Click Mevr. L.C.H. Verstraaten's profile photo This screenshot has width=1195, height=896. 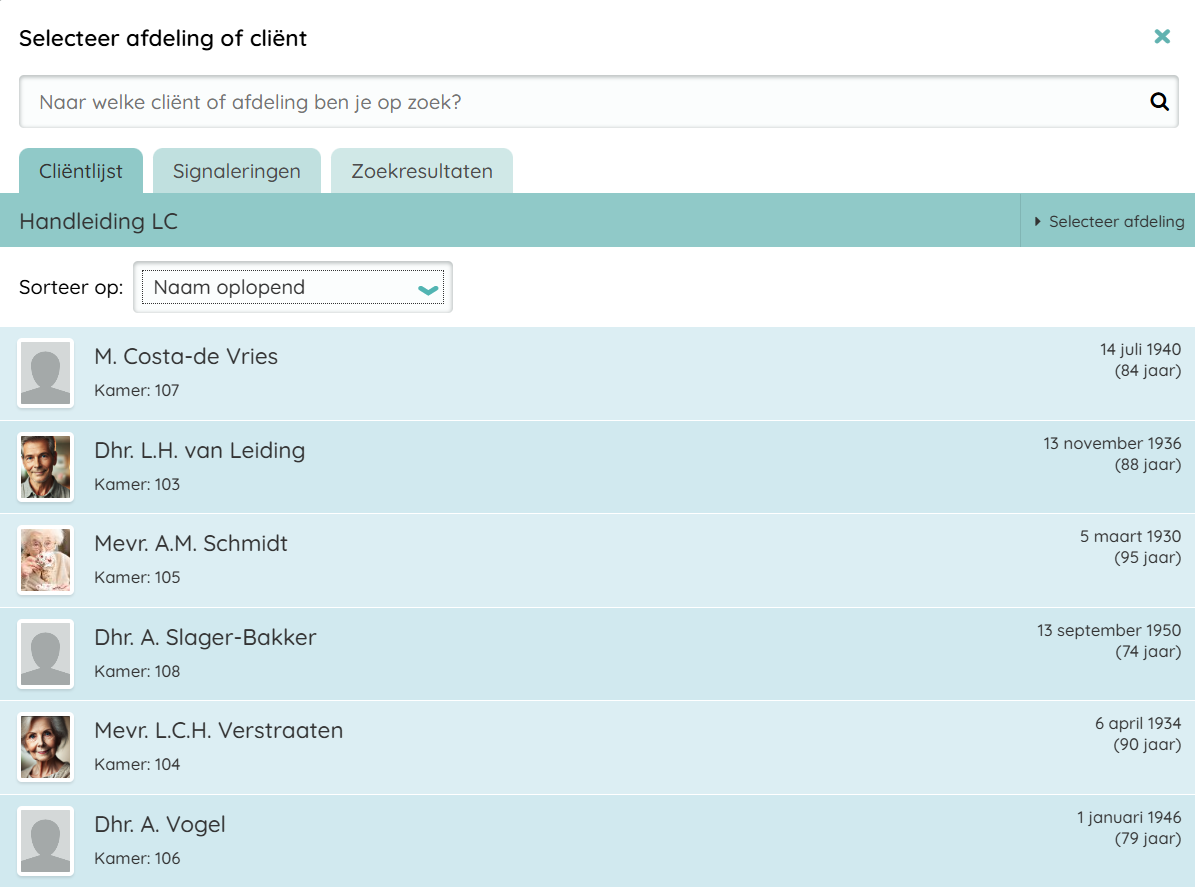tap(46, 747)
